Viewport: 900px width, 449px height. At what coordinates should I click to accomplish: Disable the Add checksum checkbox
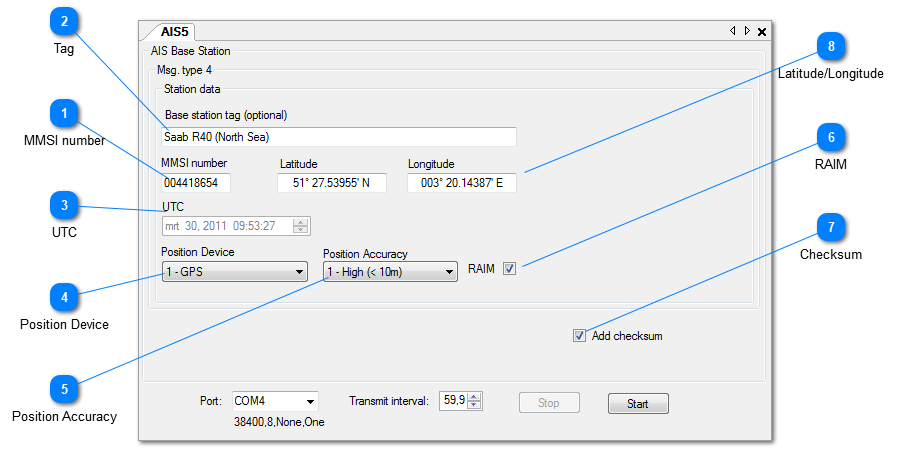[x=580, y=336]
